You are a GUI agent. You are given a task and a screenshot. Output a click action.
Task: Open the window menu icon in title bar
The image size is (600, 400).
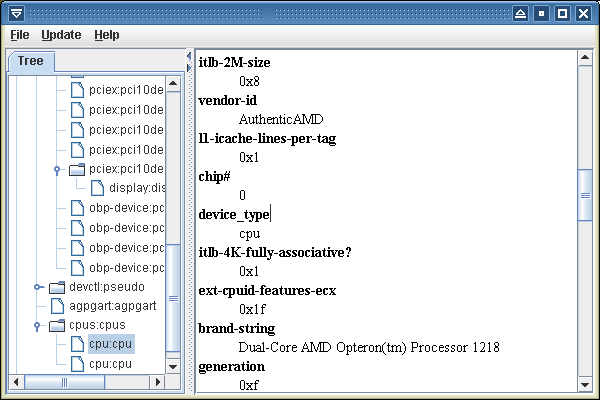pos(16,14)
